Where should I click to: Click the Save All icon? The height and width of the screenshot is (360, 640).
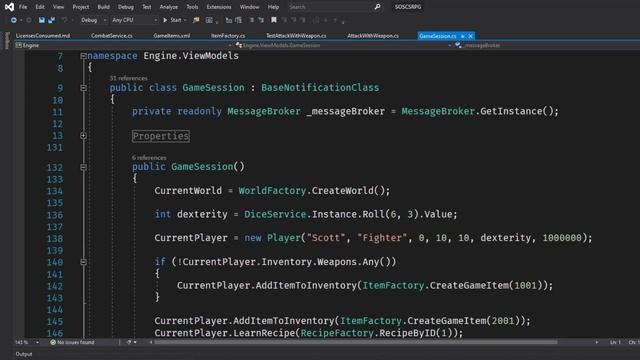click(51, 20)
